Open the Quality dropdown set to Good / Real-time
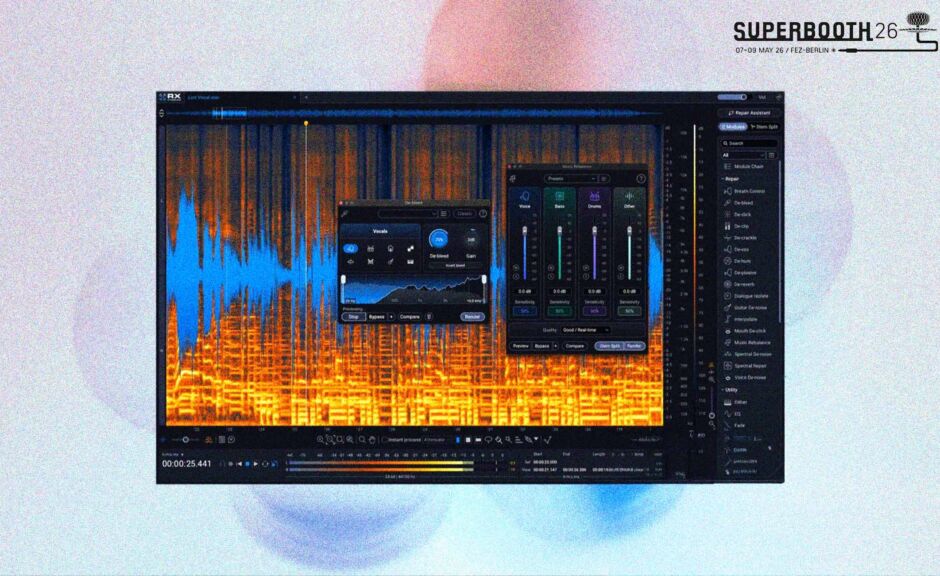 (x=585, y=330)
